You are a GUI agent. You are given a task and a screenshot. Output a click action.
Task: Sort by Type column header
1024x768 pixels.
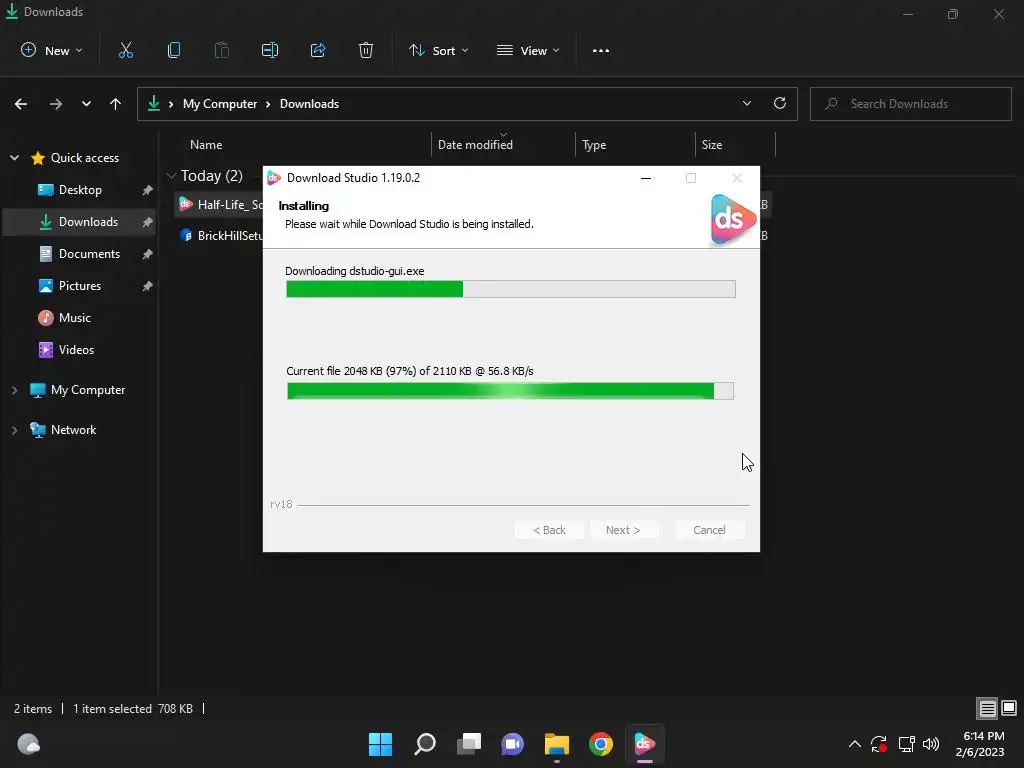click(594, 145)
